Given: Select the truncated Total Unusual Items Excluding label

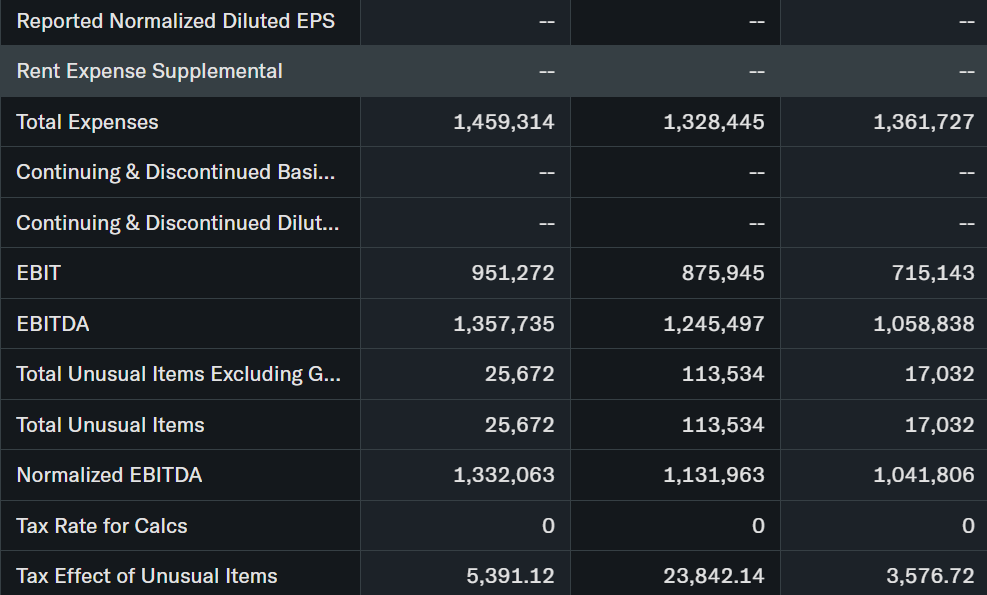Looking at the screenshot, I should [x=178, y=374].
